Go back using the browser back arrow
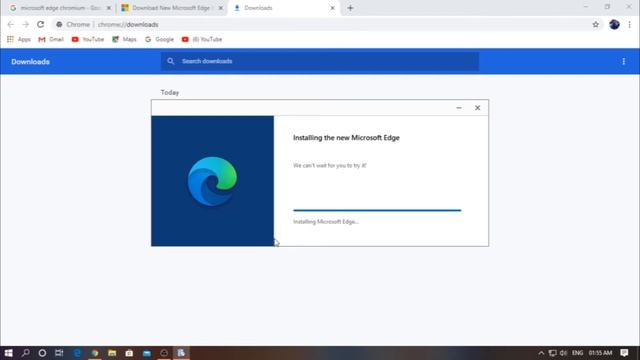640x360 pixels. [11, 24]
